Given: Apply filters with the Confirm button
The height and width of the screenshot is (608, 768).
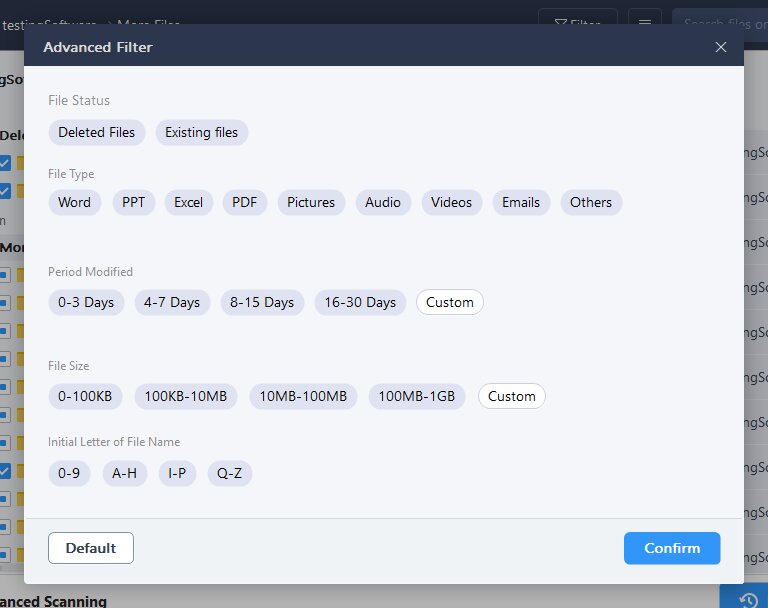Looking at the screenshot, I should [672, 548].
